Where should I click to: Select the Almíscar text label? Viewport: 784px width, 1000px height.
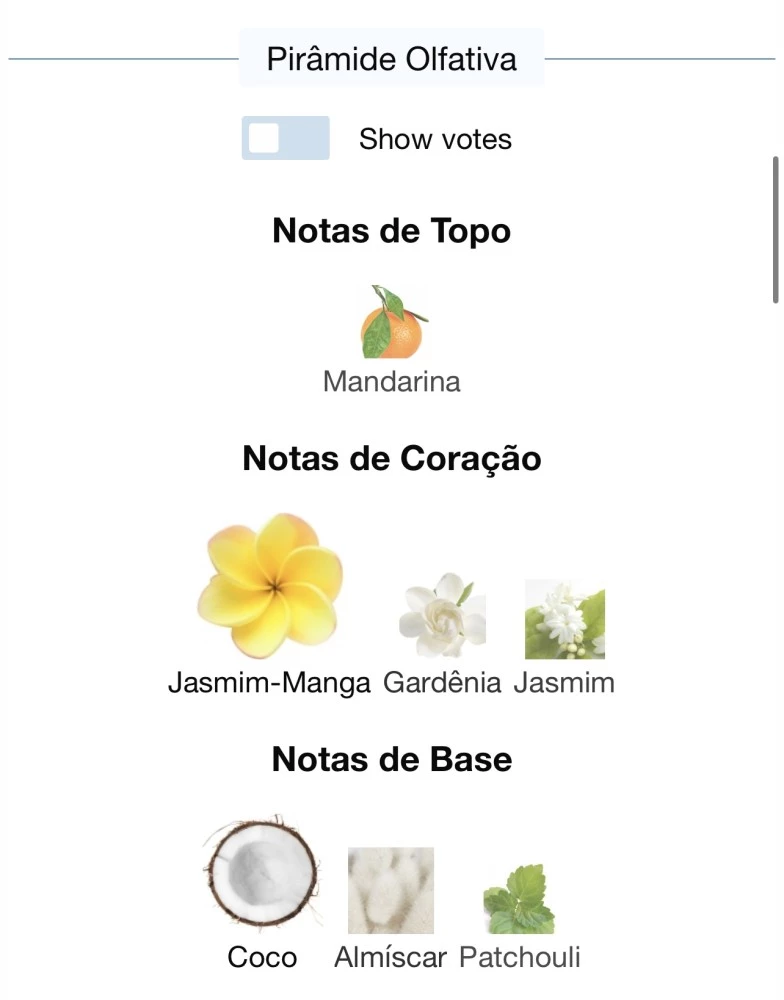click(x=390, y=957)
